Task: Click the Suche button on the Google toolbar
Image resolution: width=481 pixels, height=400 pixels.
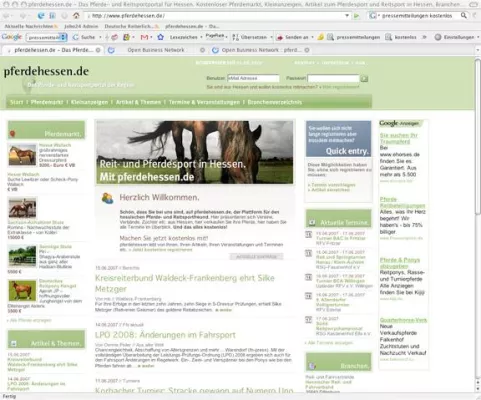Action: click(x=84, y=37)
